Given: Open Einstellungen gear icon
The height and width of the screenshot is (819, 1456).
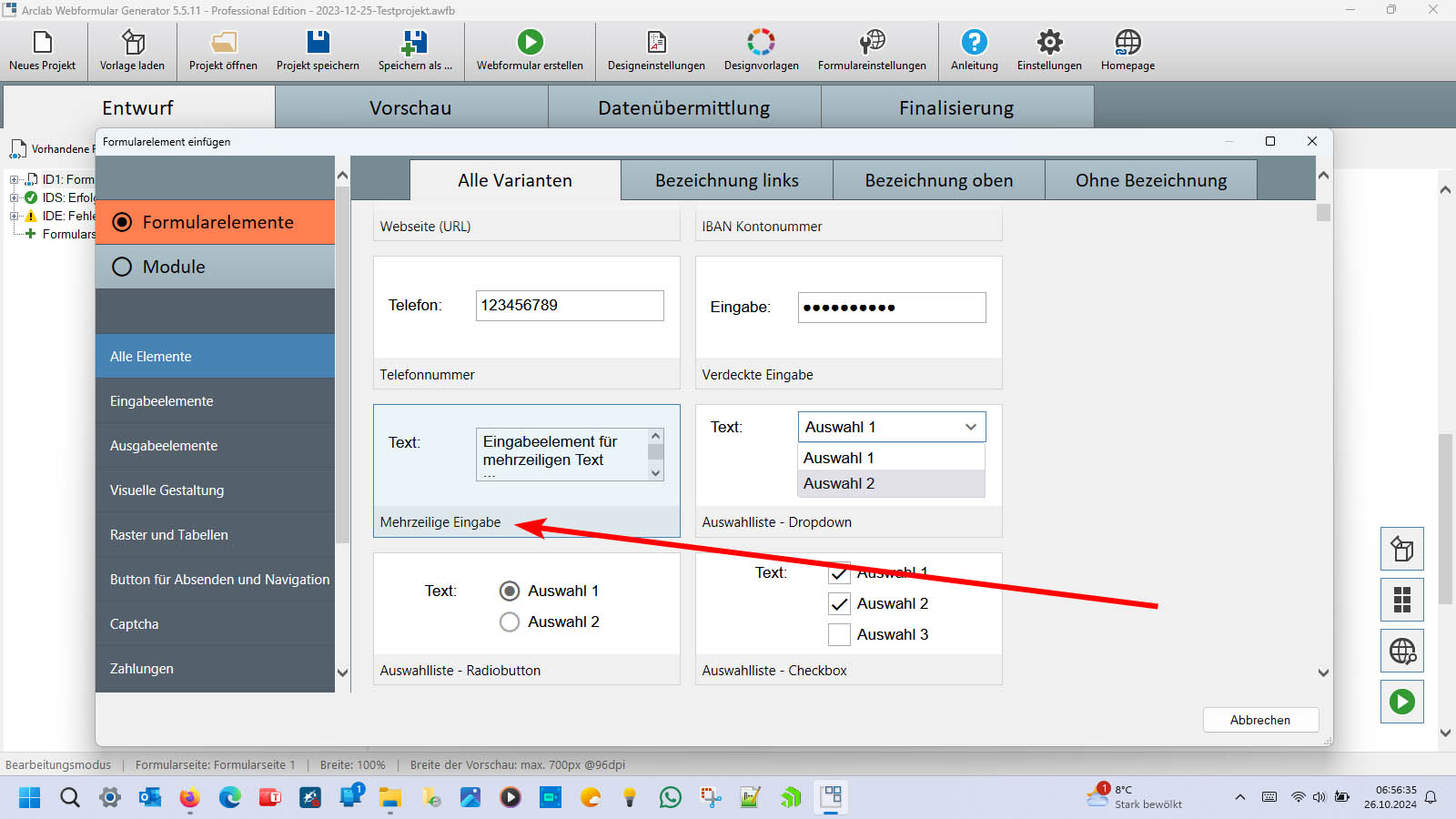Looking at the screenshot, I should (1049, 43).
